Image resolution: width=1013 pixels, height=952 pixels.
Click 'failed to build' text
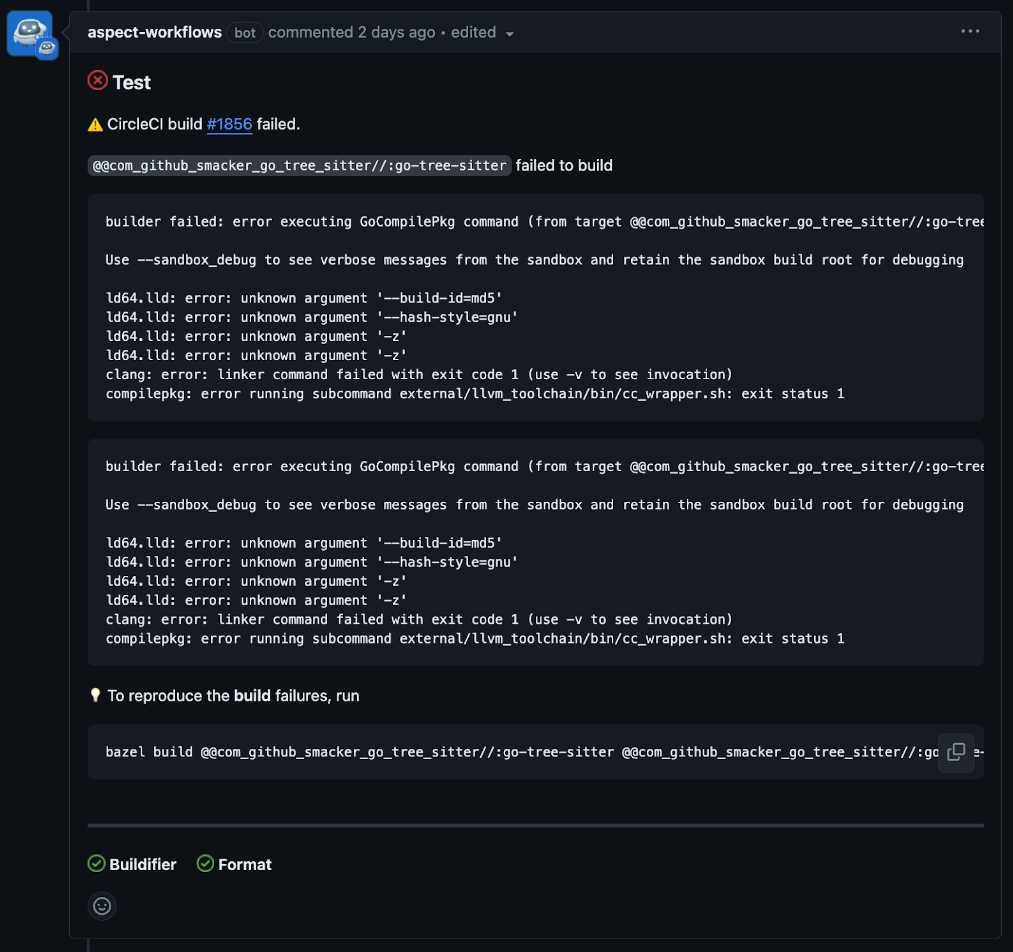[564, 165]
